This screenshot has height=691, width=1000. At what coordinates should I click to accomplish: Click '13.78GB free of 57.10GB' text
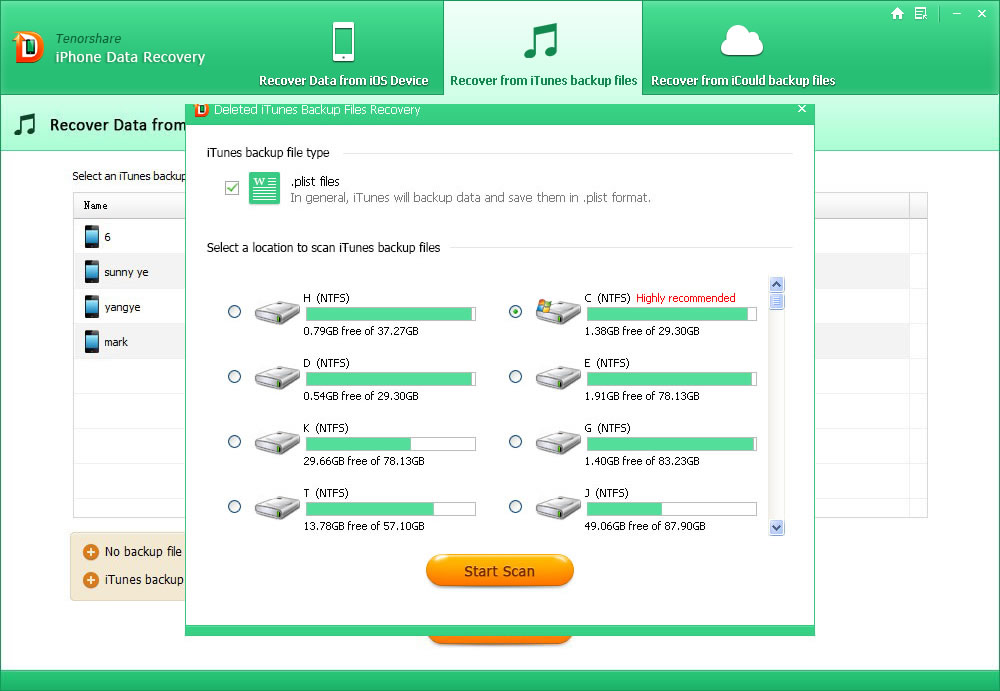pyautogui.click(x=364, y=526)
